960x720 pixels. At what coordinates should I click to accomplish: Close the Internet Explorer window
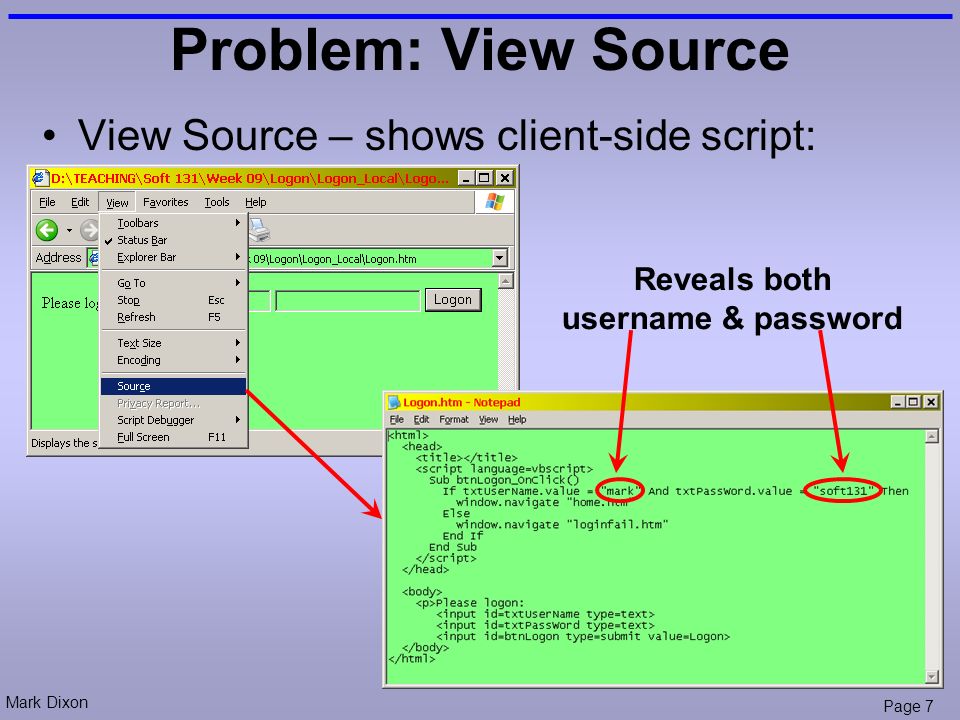[504, 178]
